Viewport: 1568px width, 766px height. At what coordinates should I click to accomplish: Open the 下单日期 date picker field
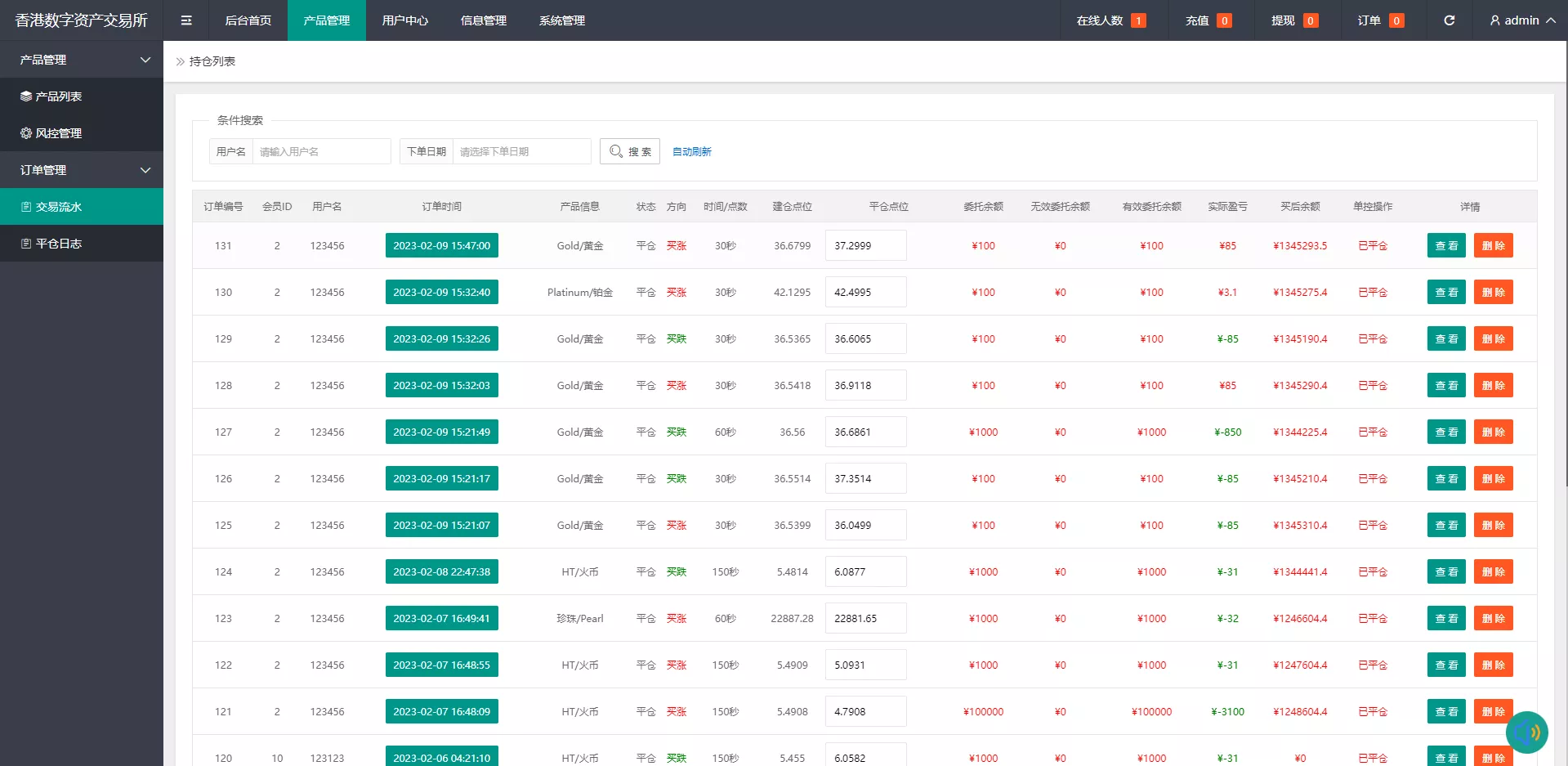click(x=521, y=151)
